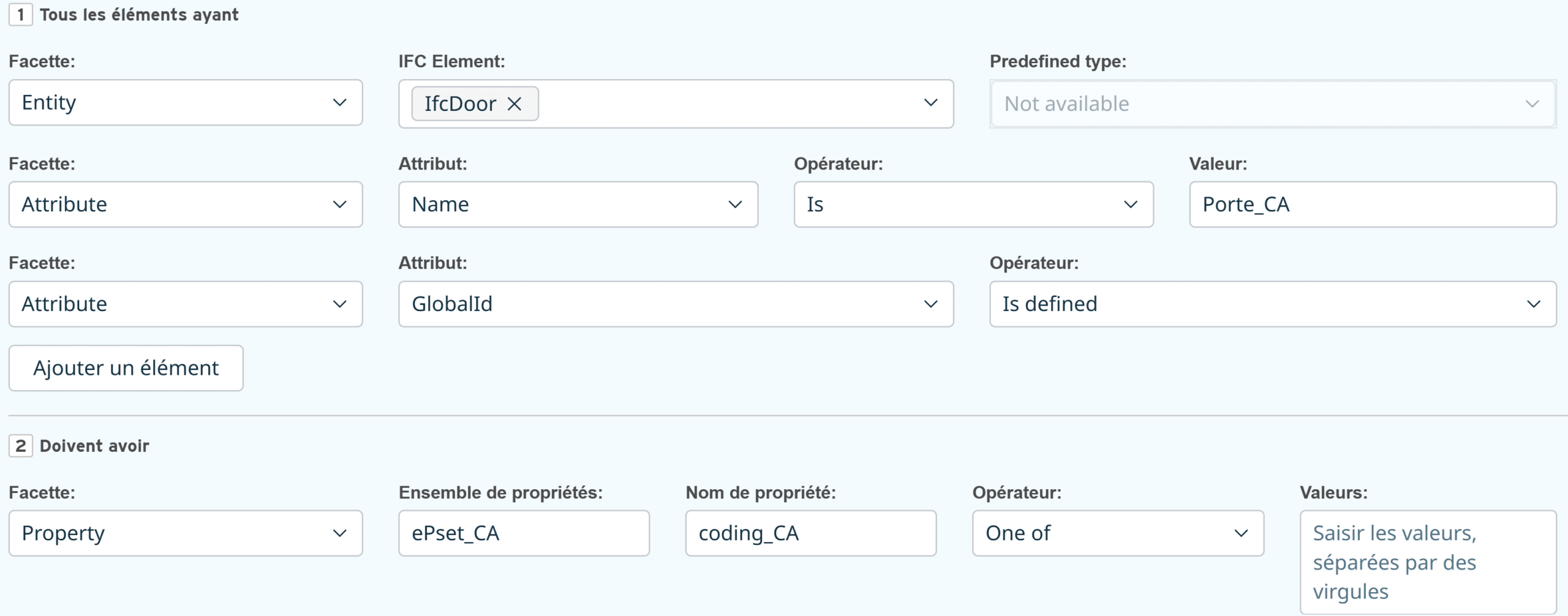
Task: Click the Valeurs comma-separated text area
Action: point(1428,562)
